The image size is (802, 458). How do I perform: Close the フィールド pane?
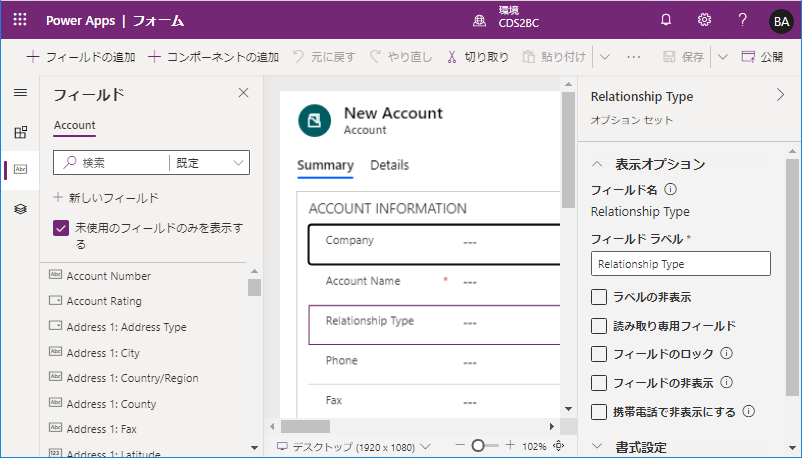coord(243,93)
